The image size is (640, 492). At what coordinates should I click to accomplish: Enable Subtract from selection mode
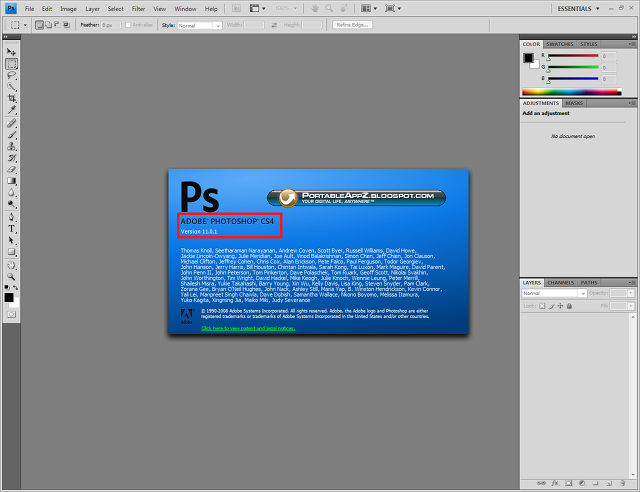coord(57,25)
